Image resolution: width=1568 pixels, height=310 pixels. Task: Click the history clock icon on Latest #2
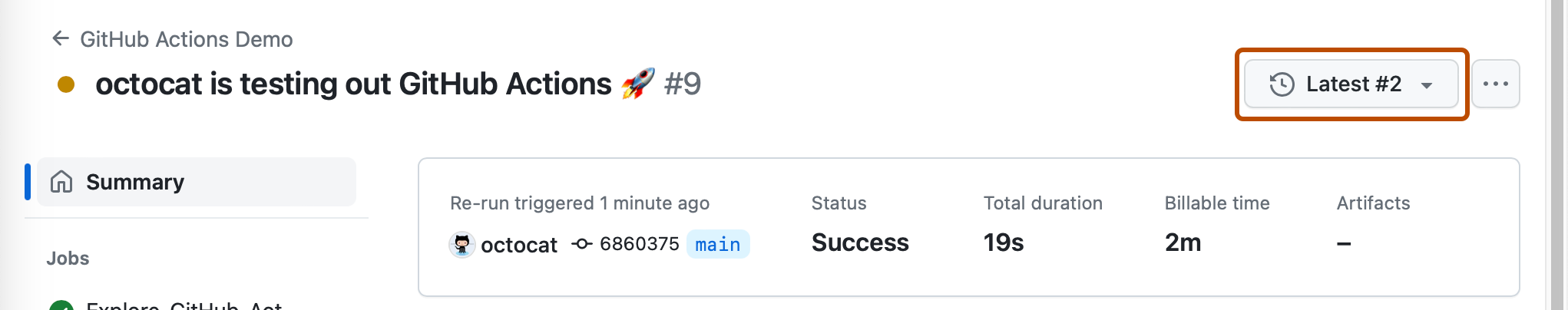tap(1282, 84)
